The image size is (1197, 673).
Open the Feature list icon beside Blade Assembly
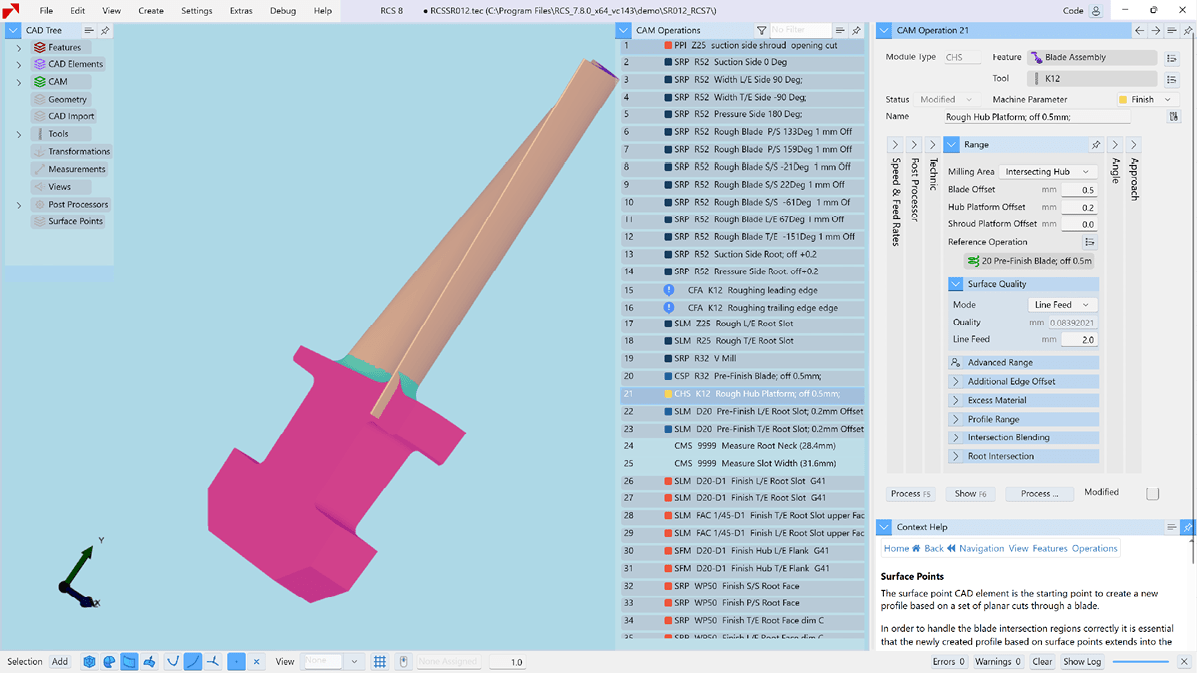(x=1171, y=58)
